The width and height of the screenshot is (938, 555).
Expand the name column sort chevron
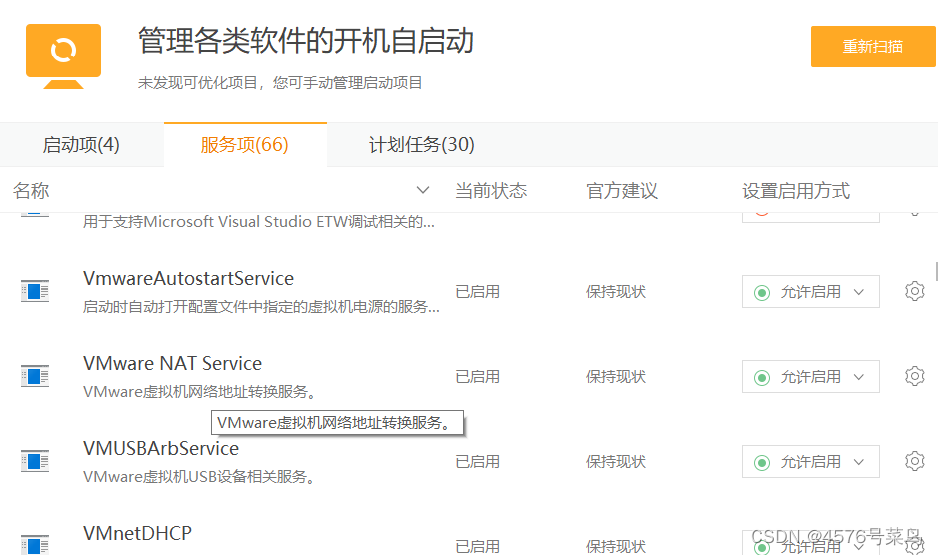point(423,190)
